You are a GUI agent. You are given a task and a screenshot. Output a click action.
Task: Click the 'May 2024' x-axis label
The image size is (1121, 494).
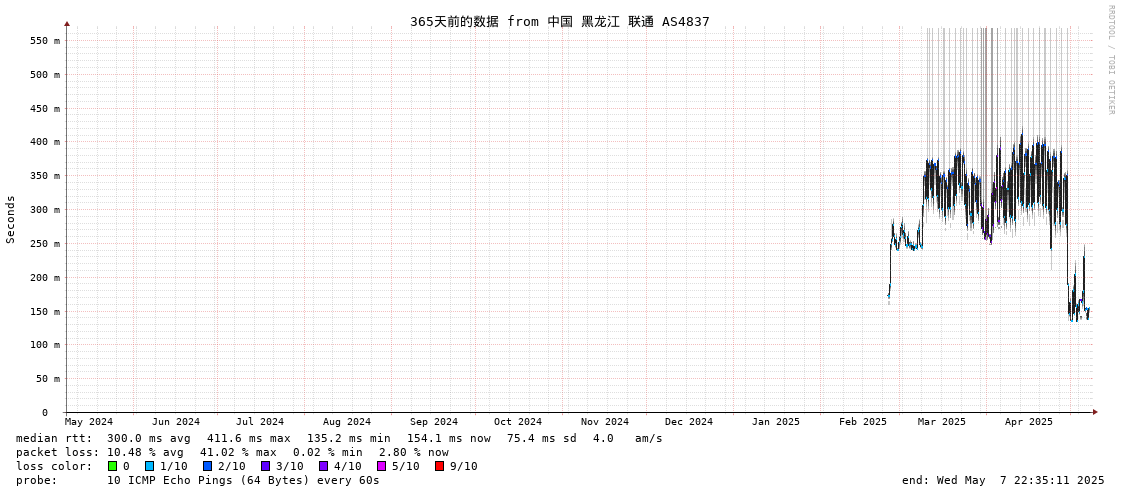click(x=89, y=422)
